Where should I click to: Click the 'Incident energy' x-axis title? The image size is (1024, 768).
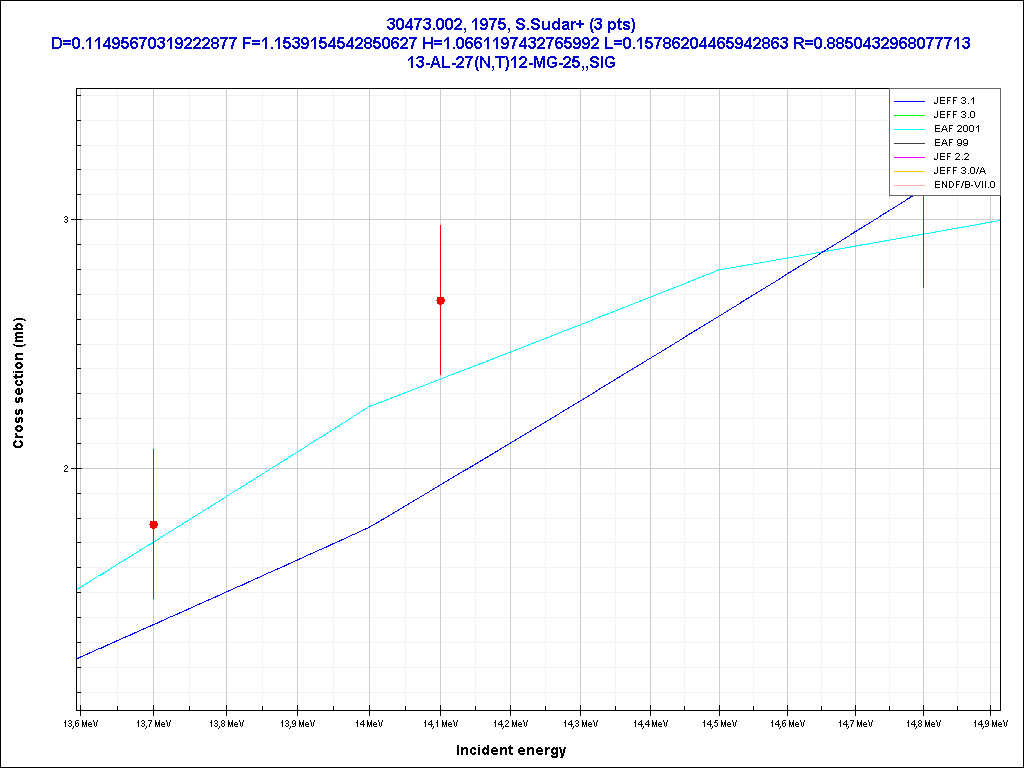[511, 750]
